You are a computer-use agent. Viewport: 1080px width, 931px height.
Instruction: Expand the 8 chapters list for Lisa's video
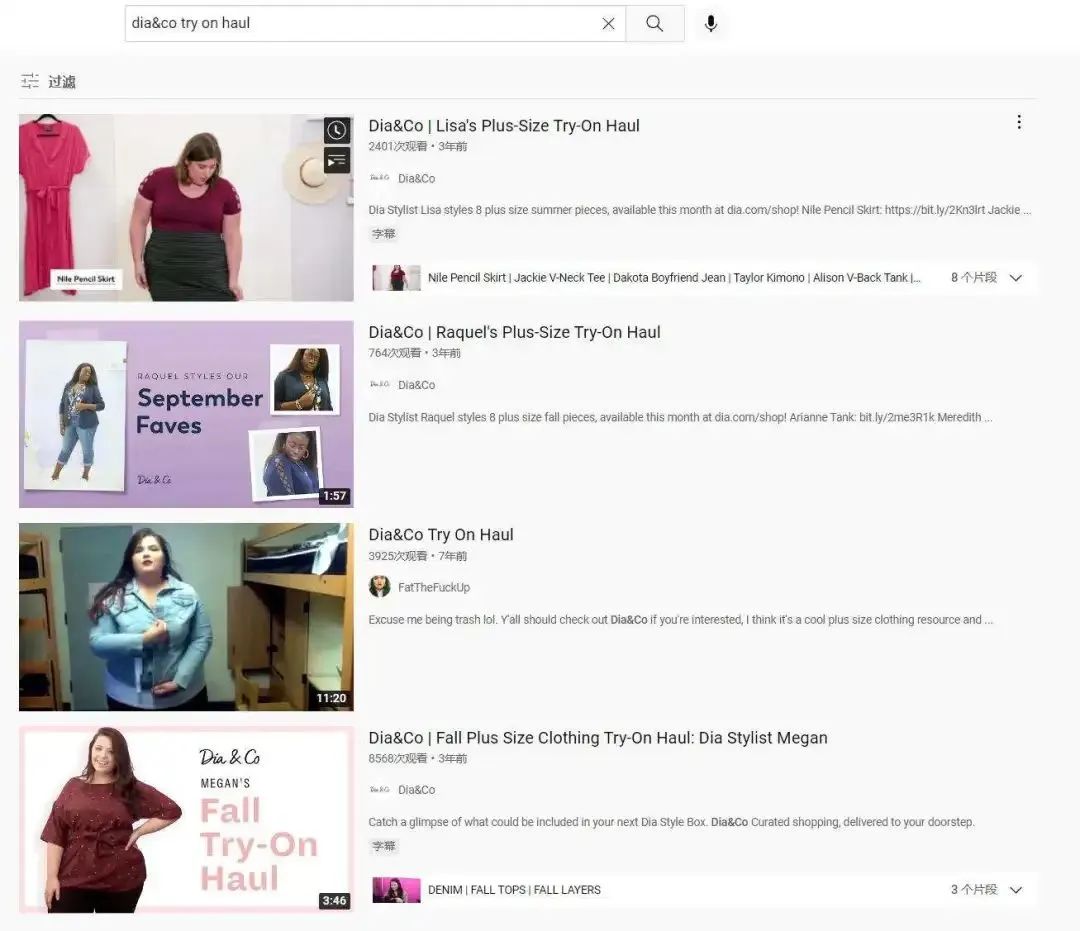(1016, 278)
